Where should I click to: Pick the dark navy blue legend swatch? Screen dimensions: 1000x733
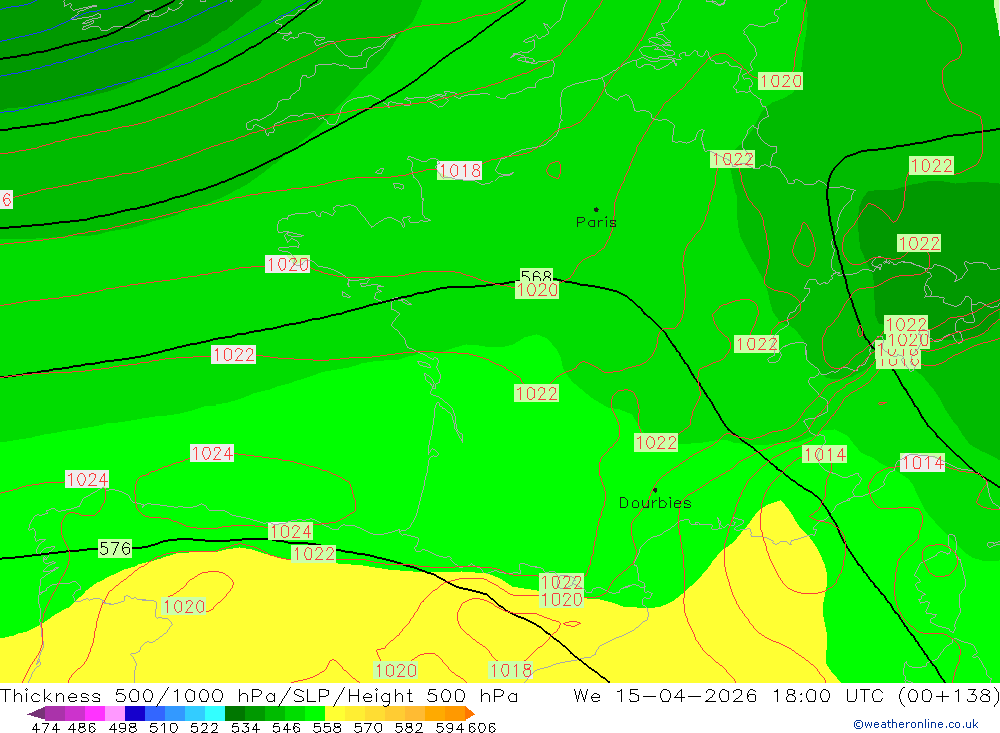point(135,713)
